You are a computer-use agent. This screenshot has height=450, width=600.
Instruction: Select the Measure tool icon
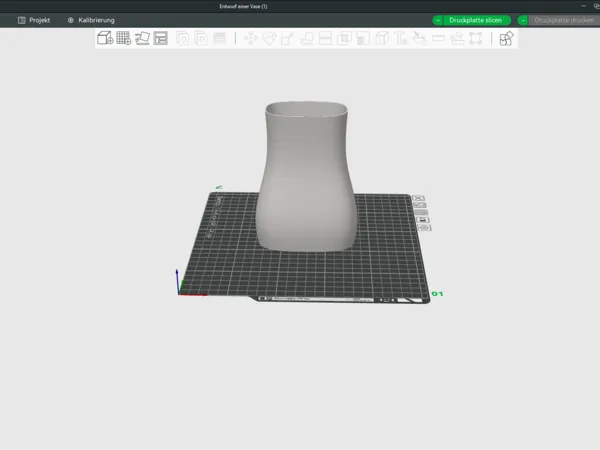[438, 38]
